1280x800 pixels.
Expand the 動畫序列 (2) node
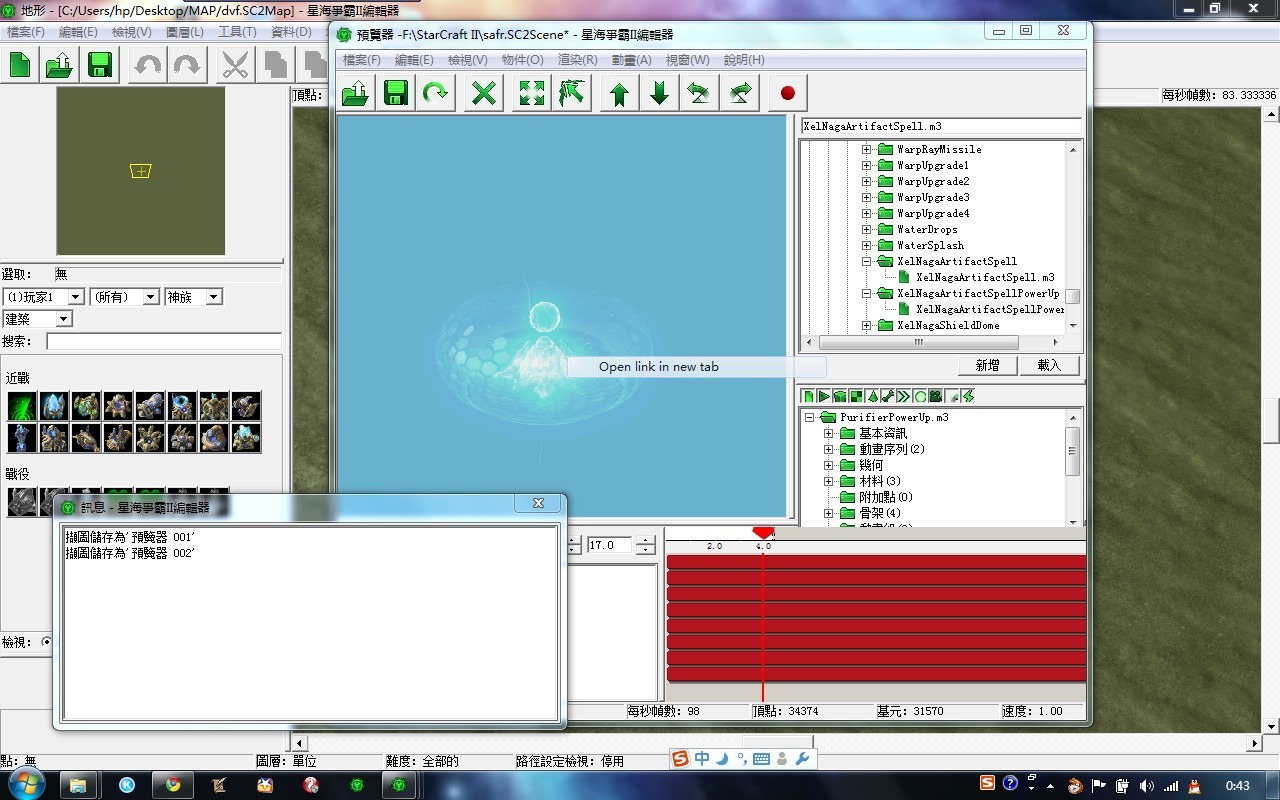pos(828,449)
